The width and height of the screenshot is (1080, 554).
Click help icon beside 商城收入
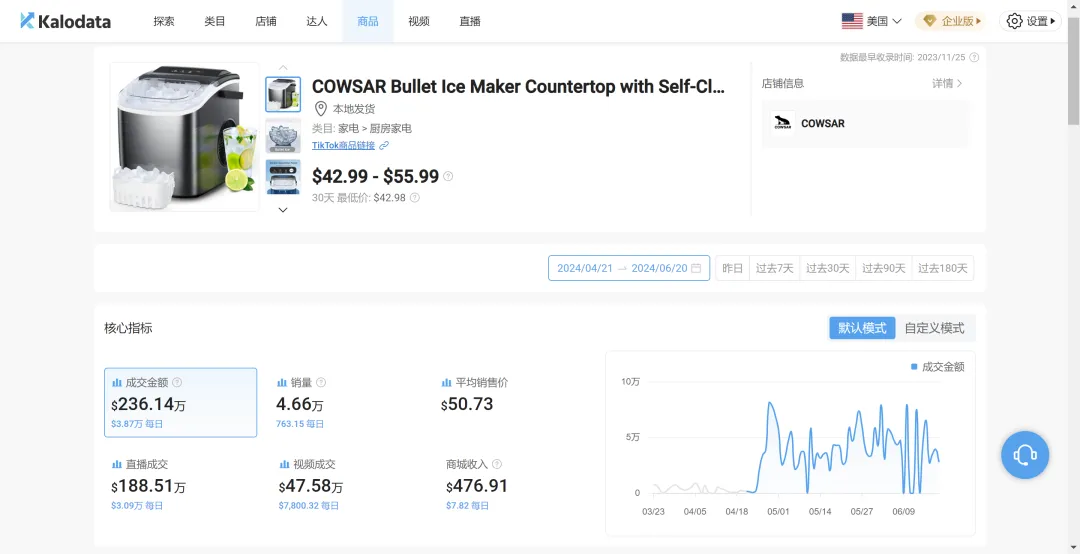click(497, 464)
